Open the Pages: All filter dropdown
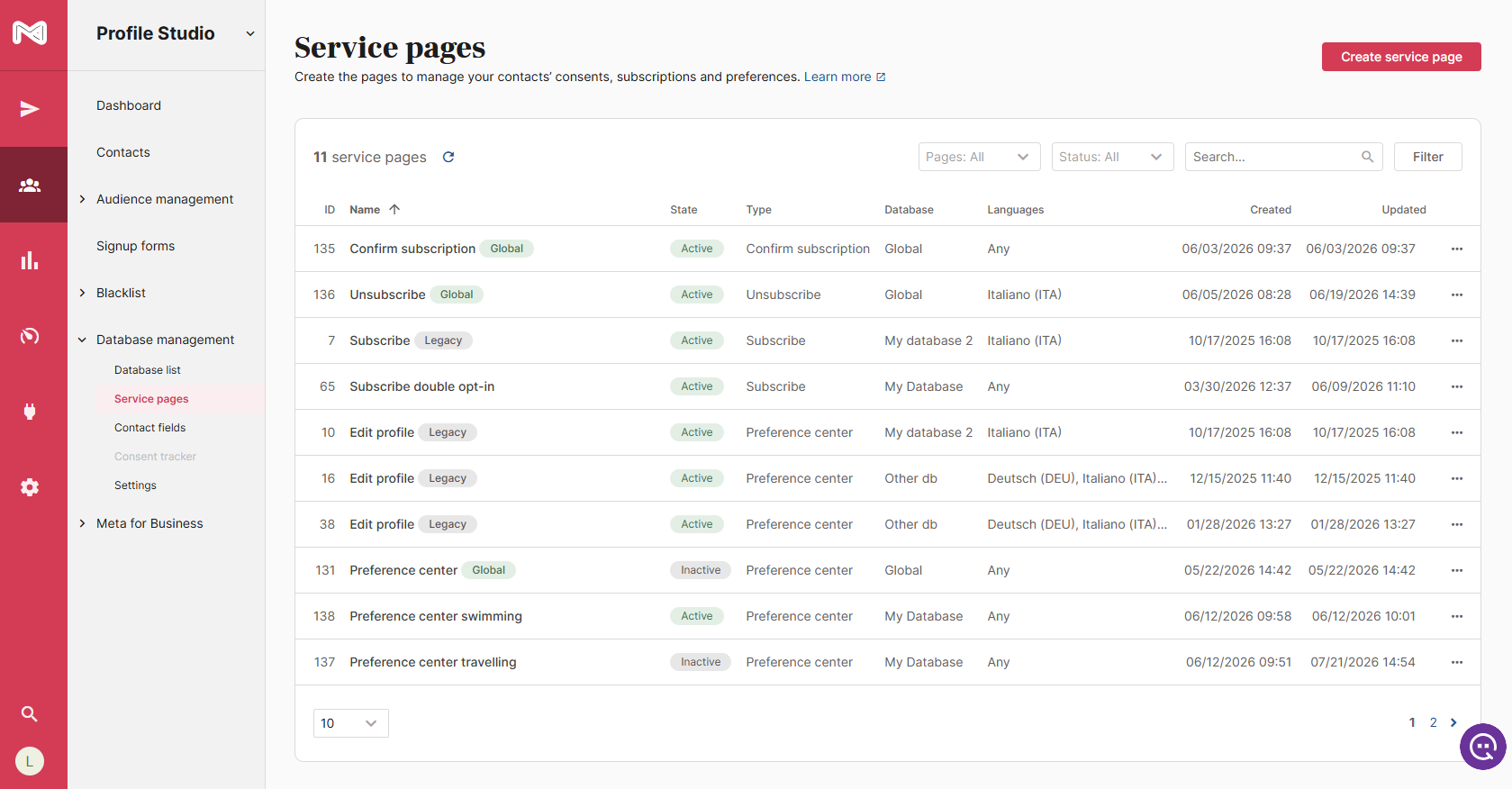This screenshot has width=1512, height=789. tap(980, 157)
